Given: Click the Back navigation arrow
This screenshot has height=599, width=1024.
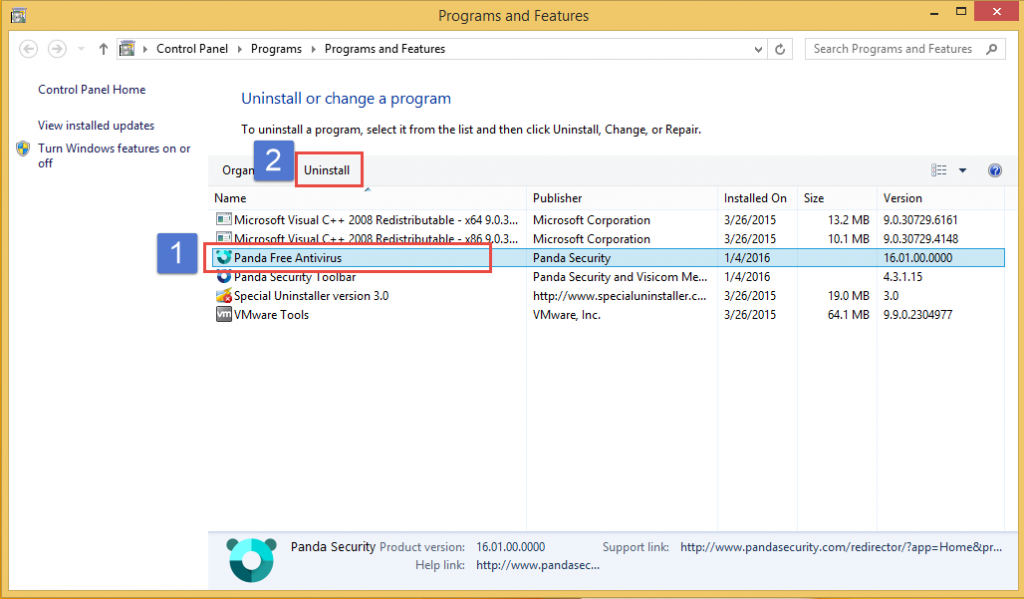Looking at the screenshot, I should point(28,49).
